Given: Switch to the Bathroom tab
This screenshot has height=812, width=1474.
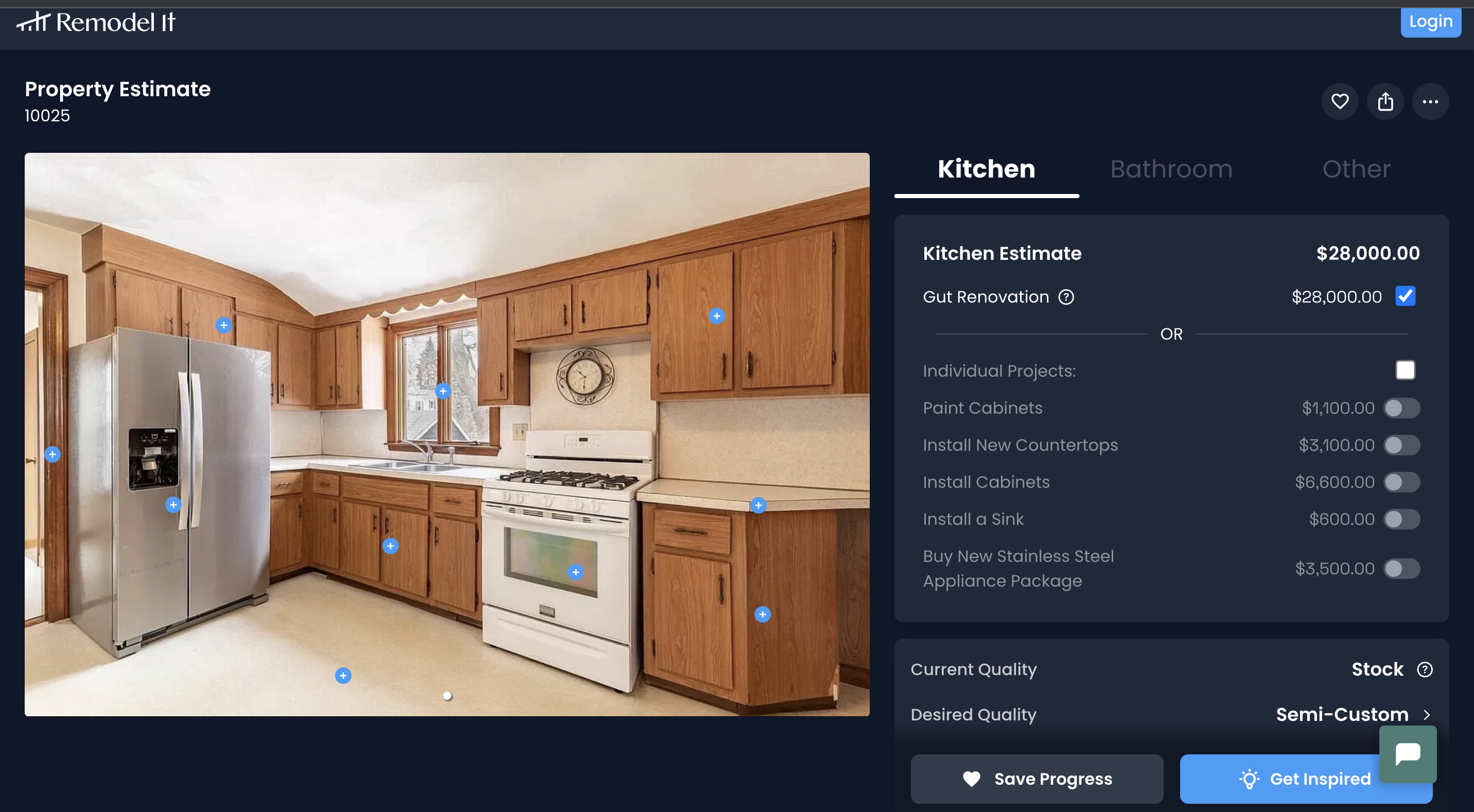Looking at the screenshot, I should [1172, 167].
